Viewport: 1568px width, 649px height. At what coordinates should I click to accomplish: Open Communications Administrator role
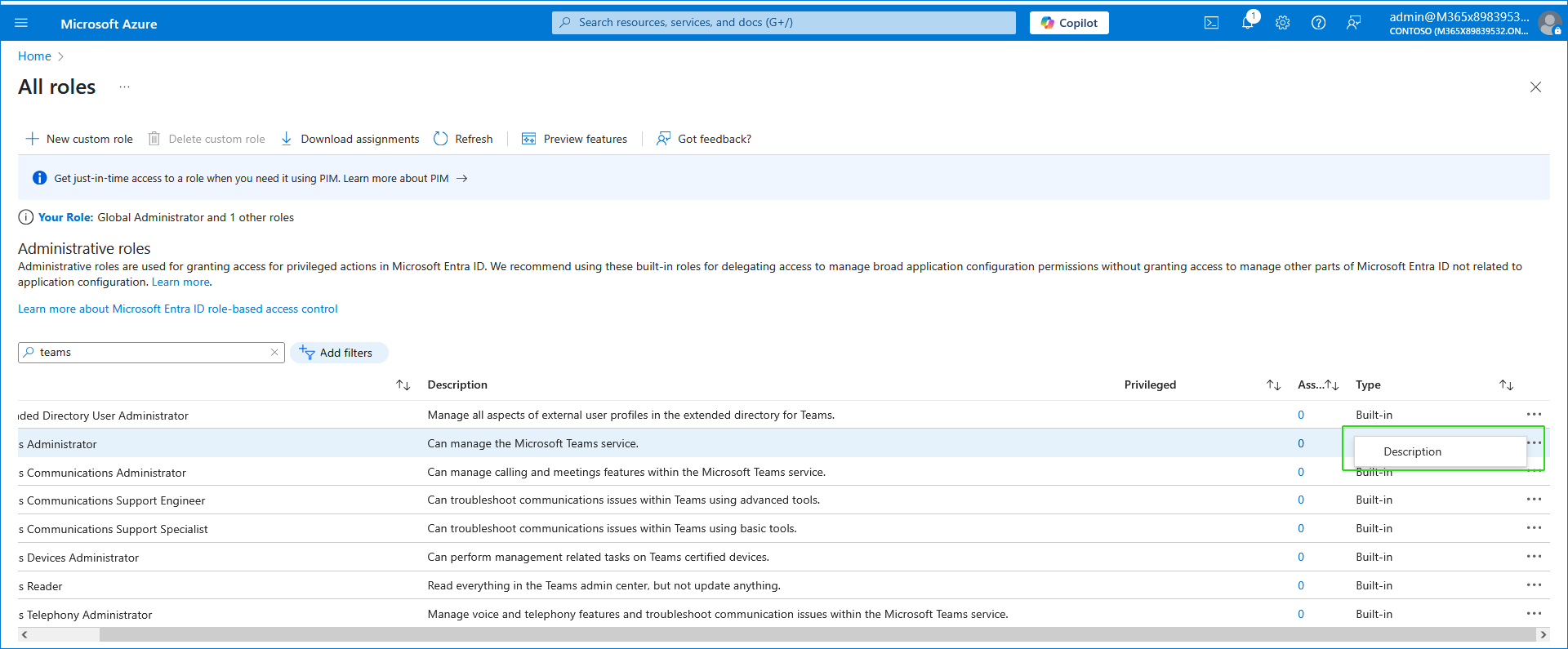pos(102,473)
